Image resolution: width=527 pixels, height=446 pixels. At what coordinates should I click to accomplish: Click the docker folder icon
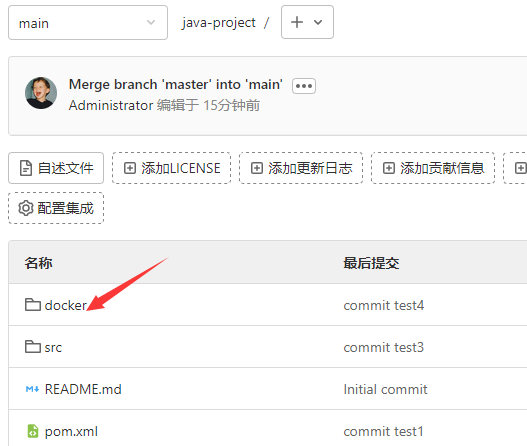[33, 305]
